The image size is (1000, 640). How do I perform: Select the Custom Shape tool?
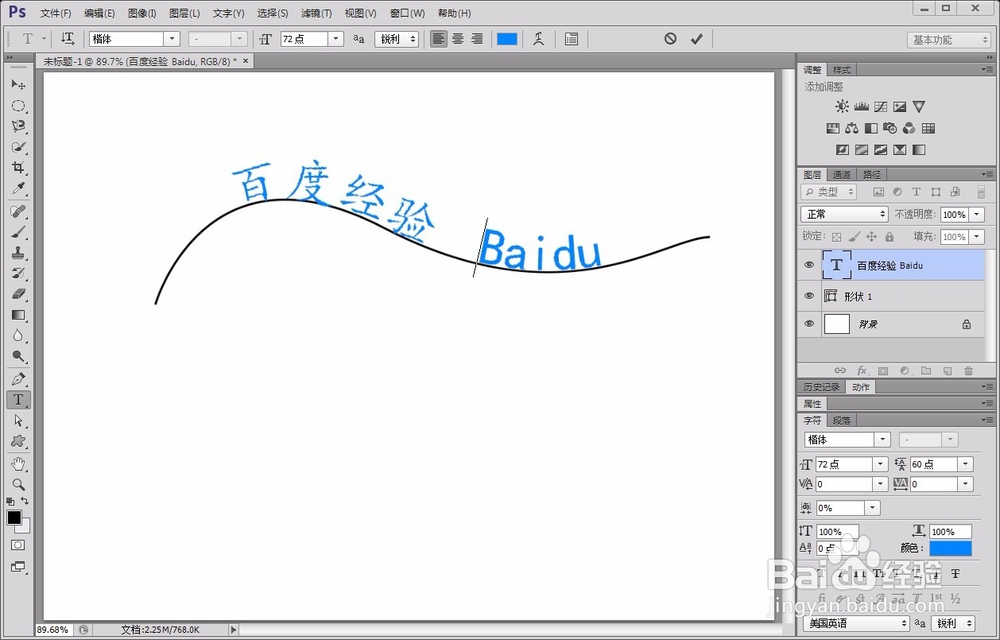click(18, 441)
